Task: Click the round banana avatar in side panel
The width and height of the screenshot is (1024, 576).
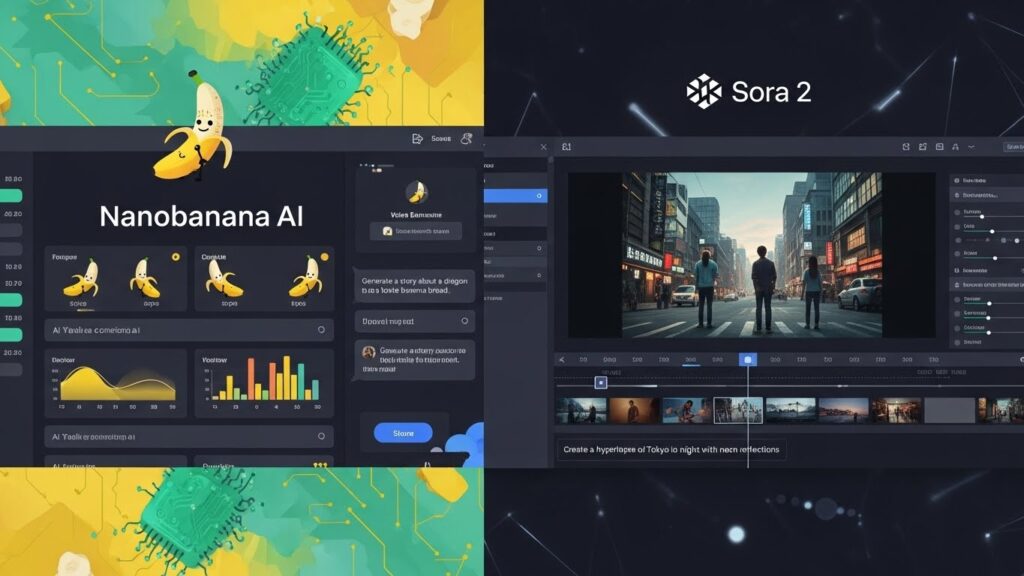Action: pyautogui.click(x=415, y=192)
